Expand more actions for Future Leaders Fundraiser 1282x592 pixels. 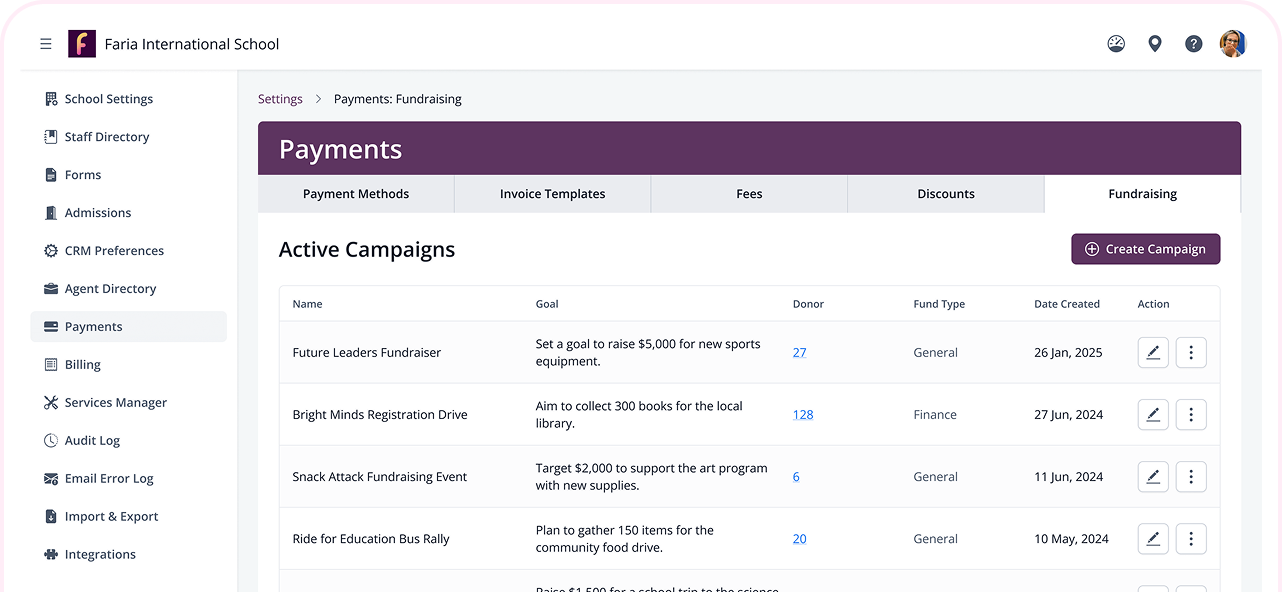pos(1191,353)
